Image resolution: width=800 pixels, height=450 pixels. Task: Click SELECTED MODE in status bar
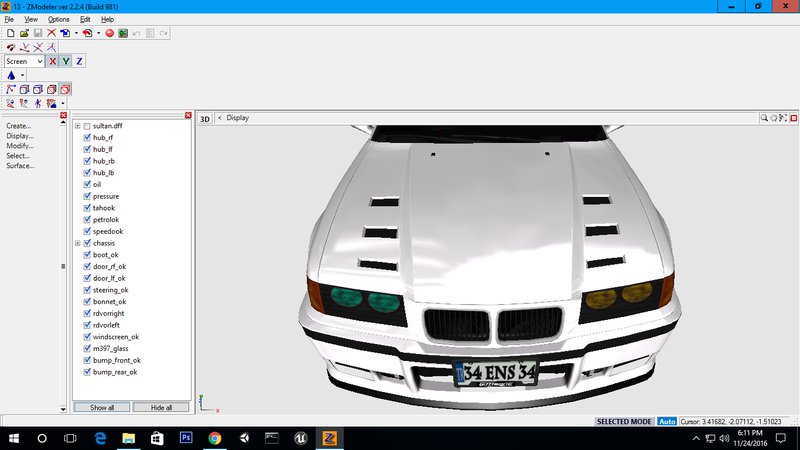tap(624, 422)
